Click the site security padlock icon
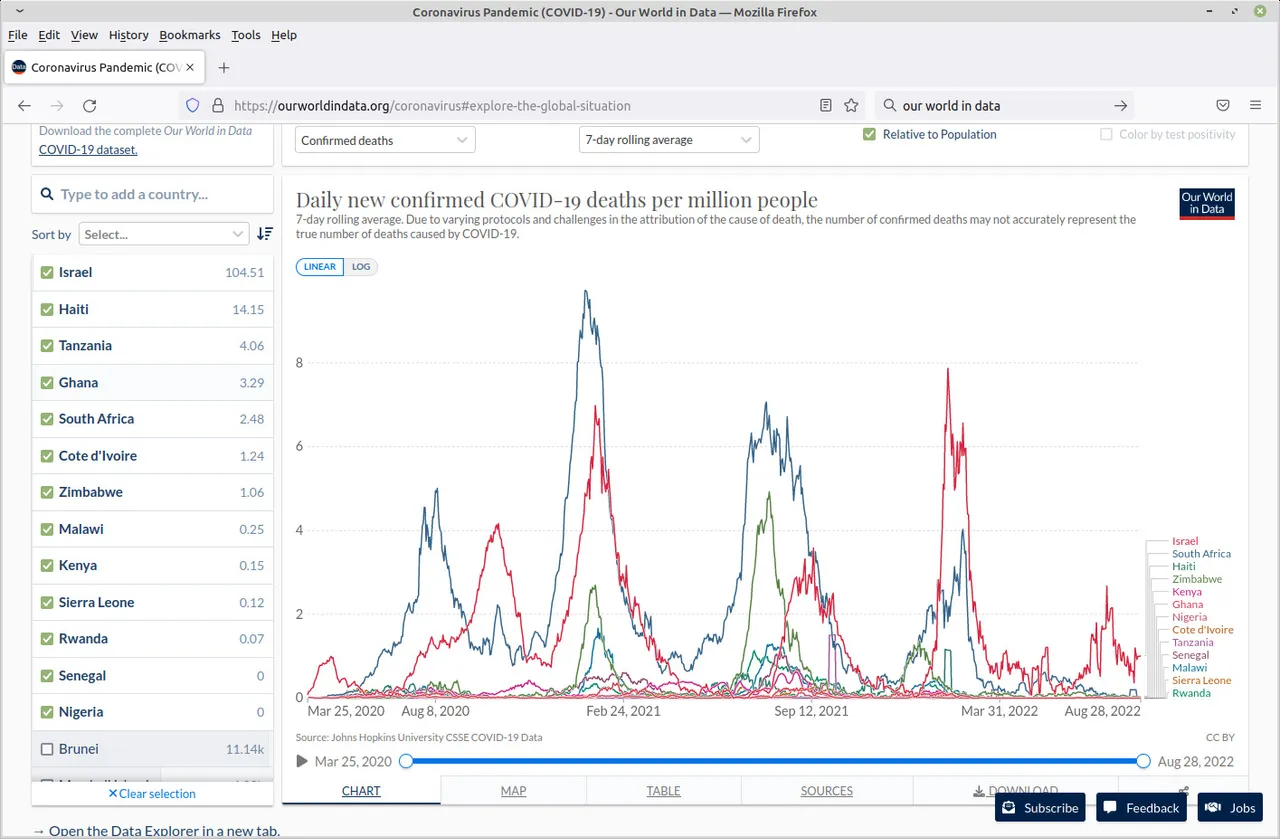This screenshot has width=1280, height=839. [x=217, y=105]
